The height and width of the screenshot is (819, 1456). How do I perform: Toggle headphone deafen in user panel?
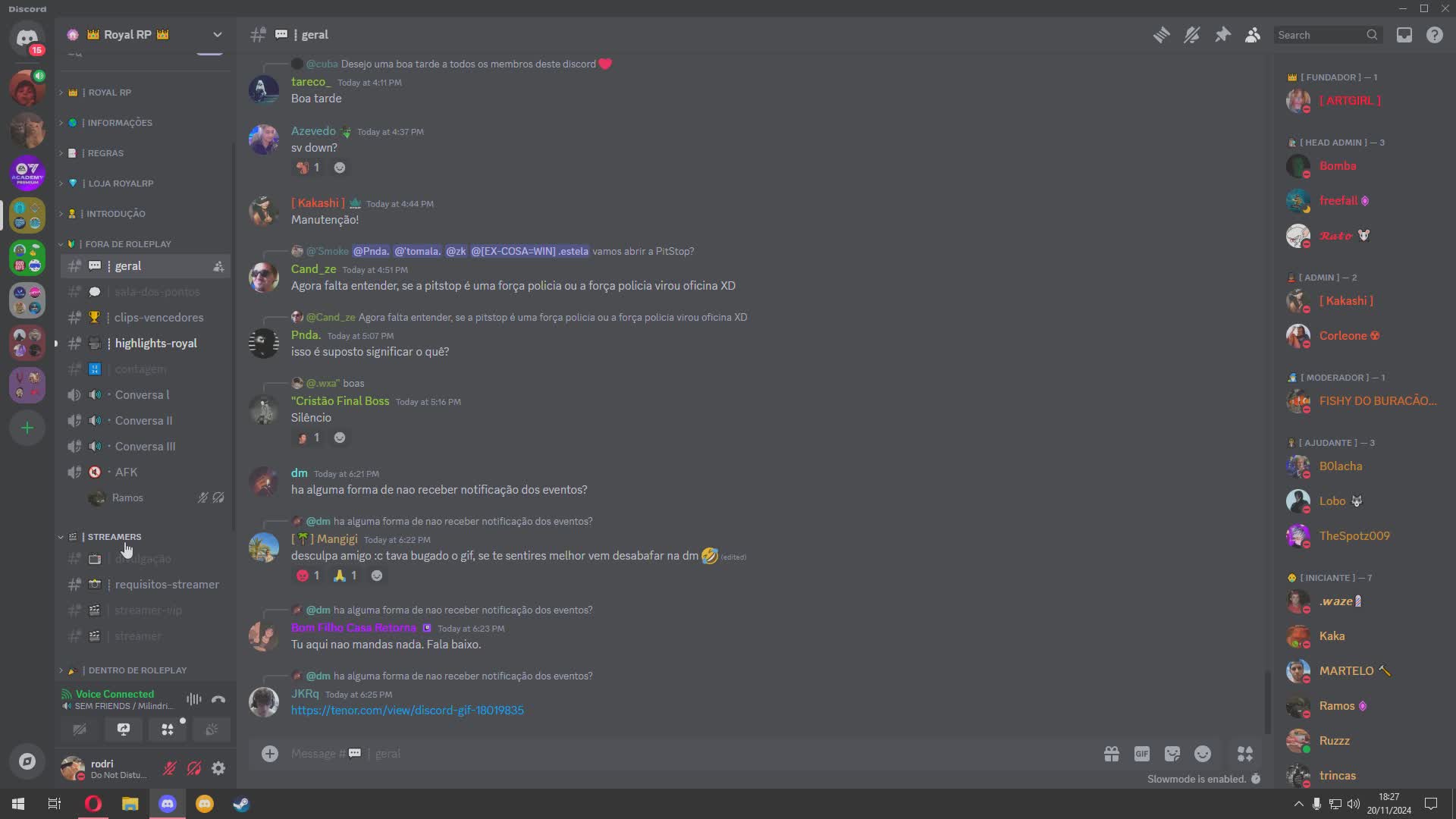pos(194,768)
